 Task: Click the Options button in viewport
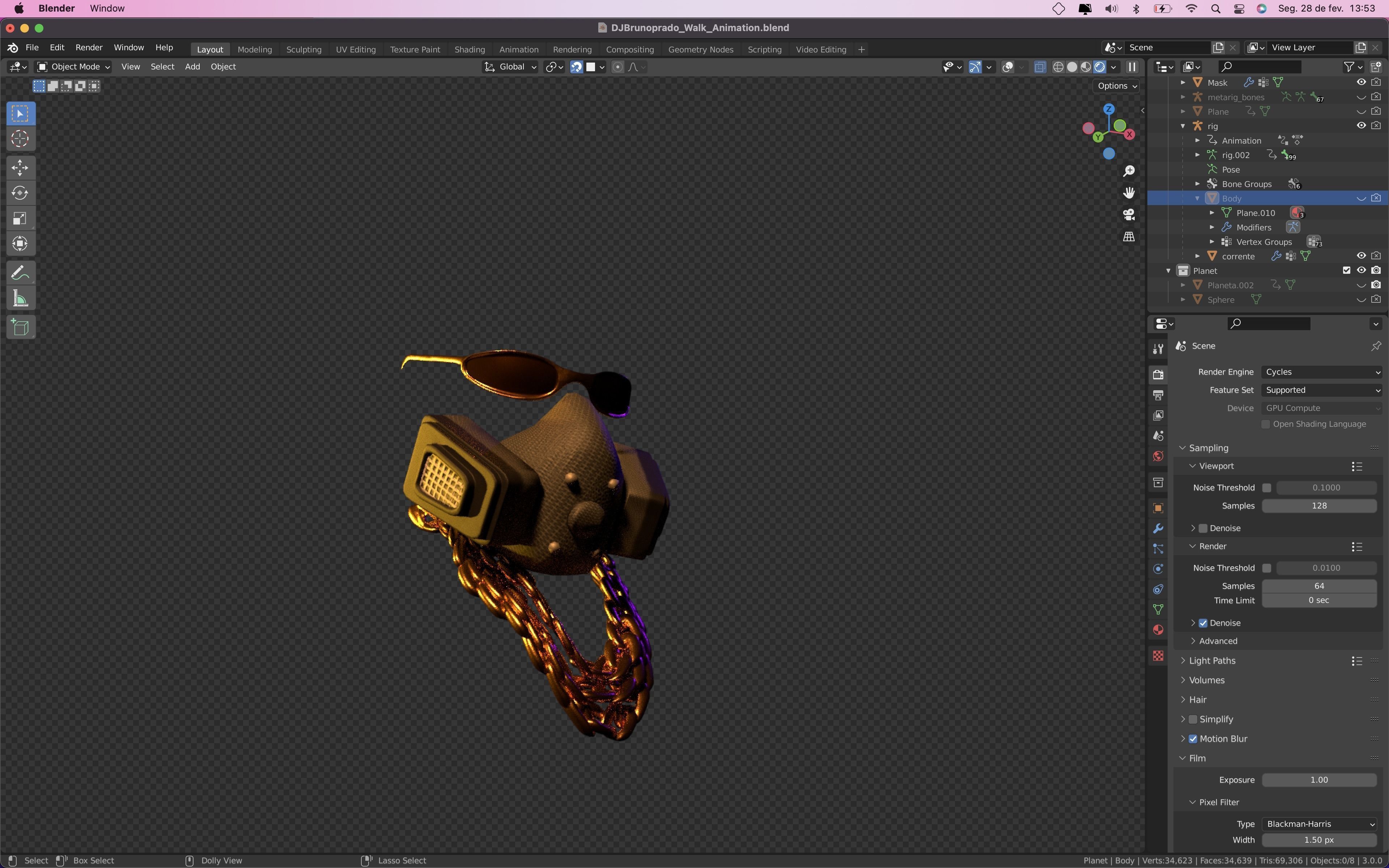tap(1116, 86)
